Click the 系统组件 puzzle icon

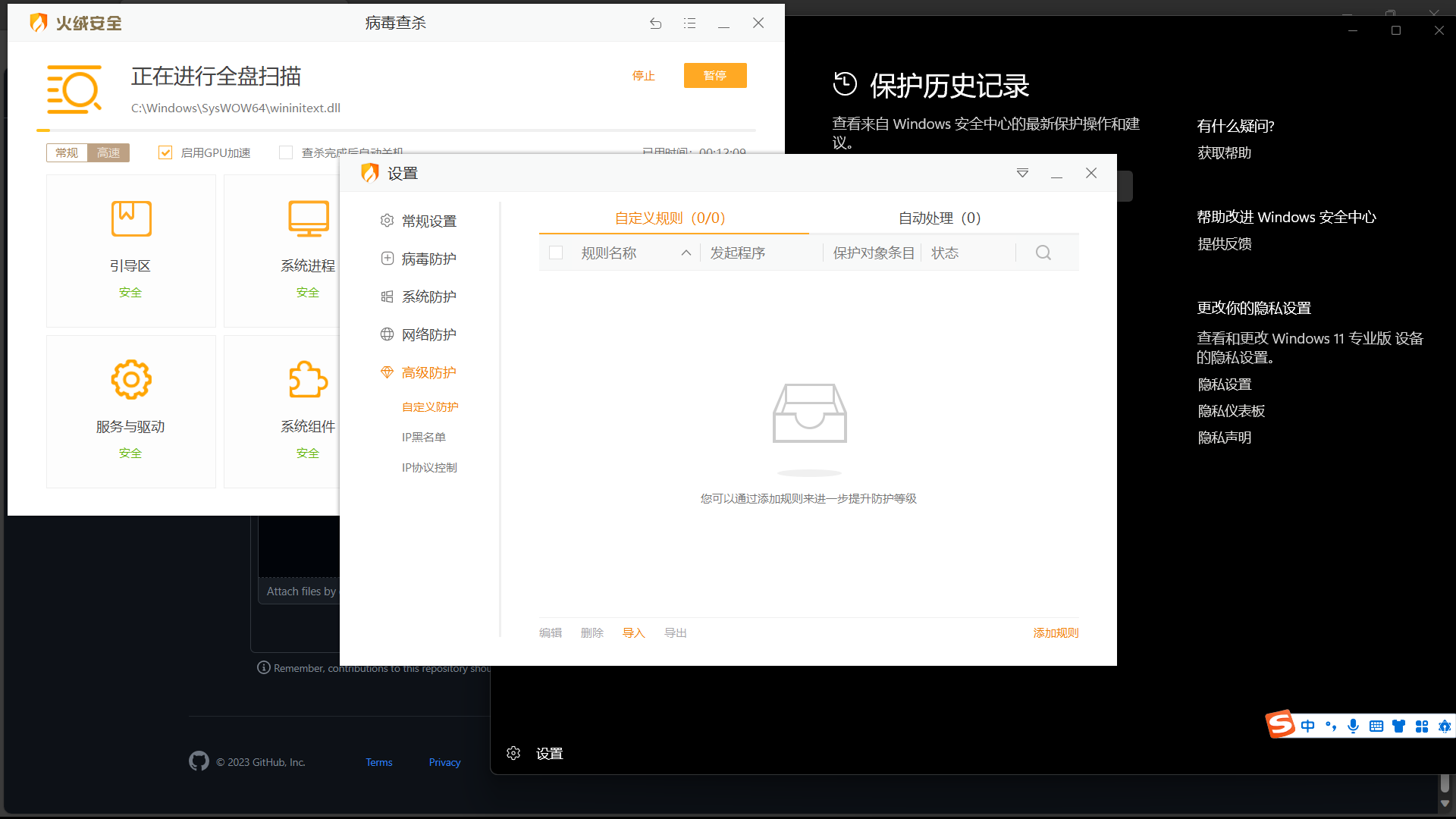coord(308,379)
